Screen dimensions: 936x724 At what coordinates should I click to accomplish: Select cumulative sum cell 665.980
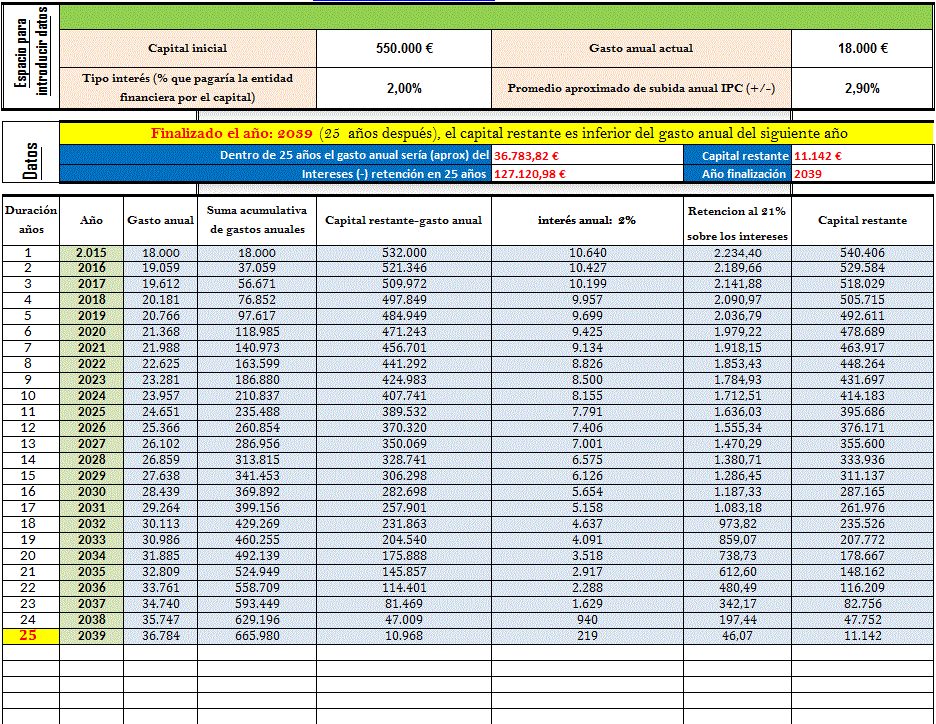[x=257, y=636]
